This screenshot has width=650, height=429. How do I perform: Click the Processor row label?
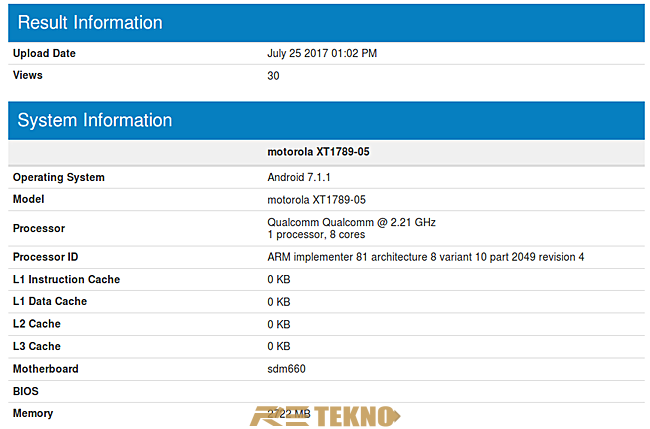(x=39, y=228)
